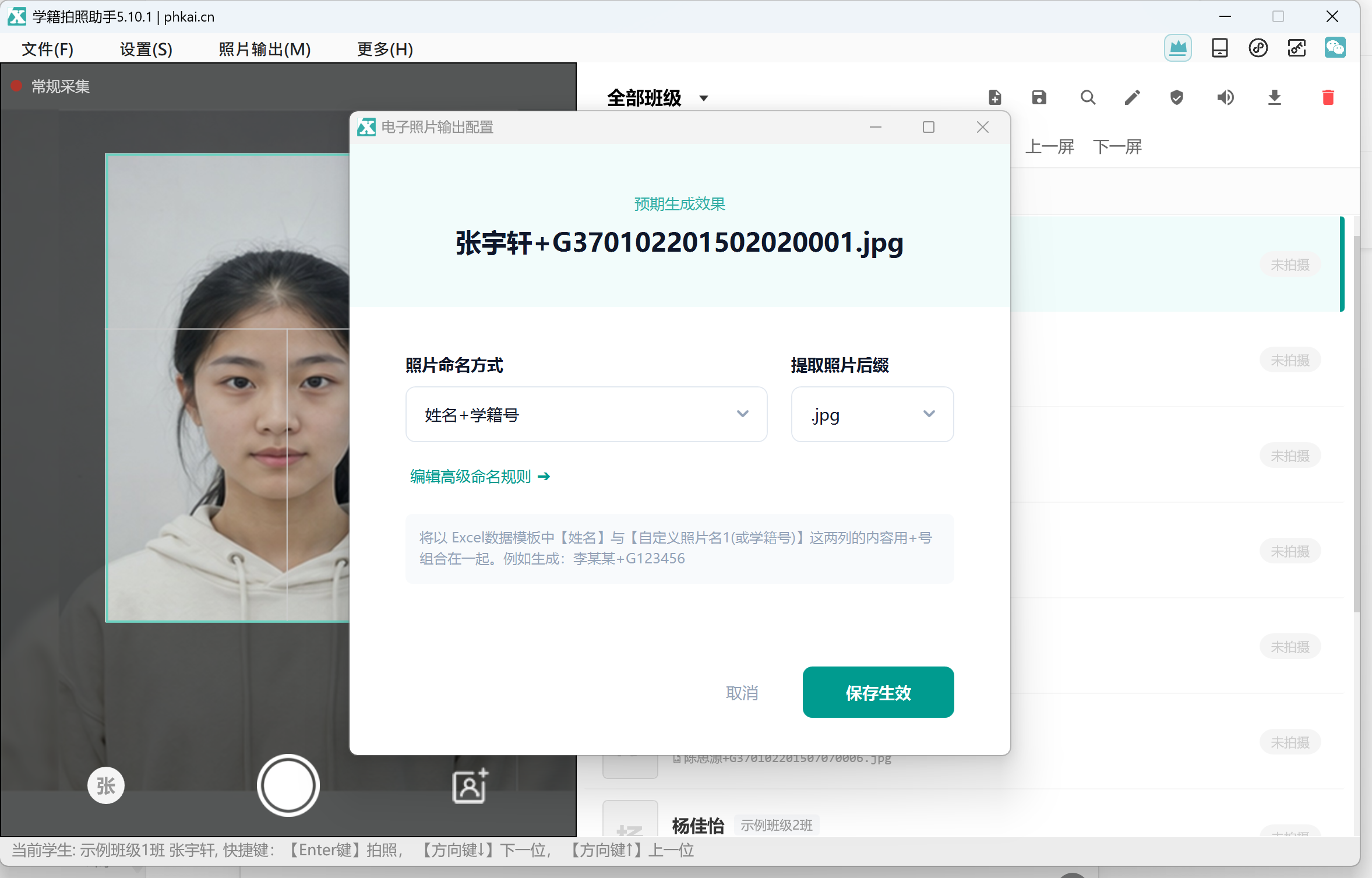Click the save disk icon in list toolbar
The width and height of the screenshot is (1372, 878).
point(1039,97)
